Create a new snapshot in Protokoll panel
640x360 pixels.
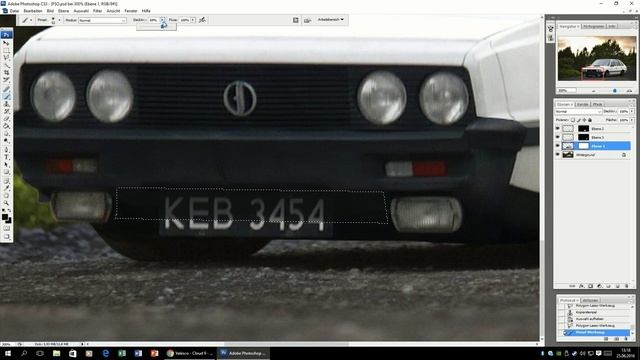[x=616, y=339]
